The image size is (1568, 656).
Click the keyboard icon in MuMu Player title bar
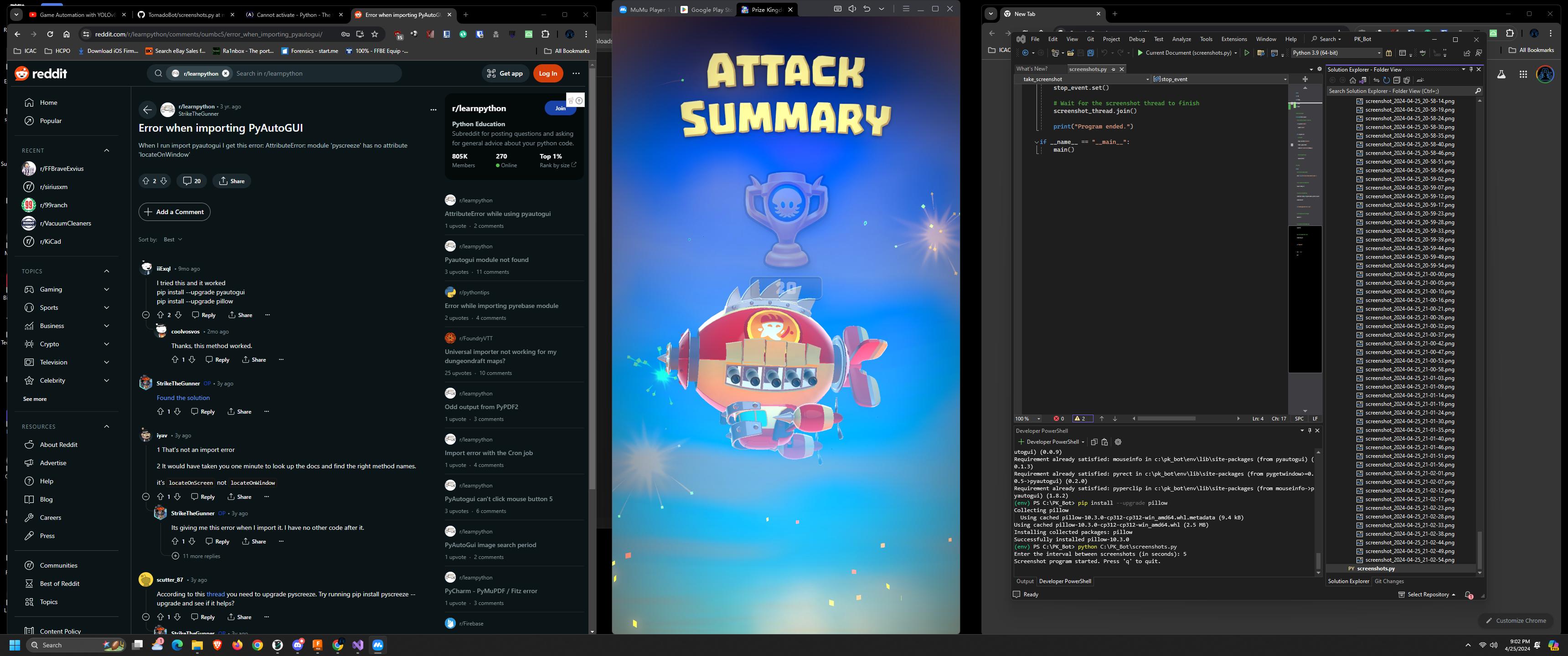838,9
